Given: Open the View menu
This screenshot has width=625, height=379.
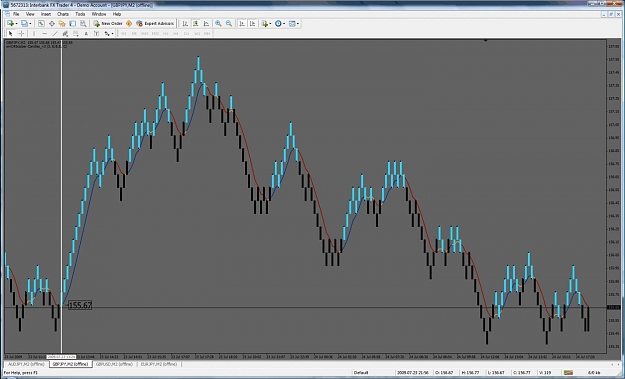Looking at the screenshot, I should coord(30,14).
